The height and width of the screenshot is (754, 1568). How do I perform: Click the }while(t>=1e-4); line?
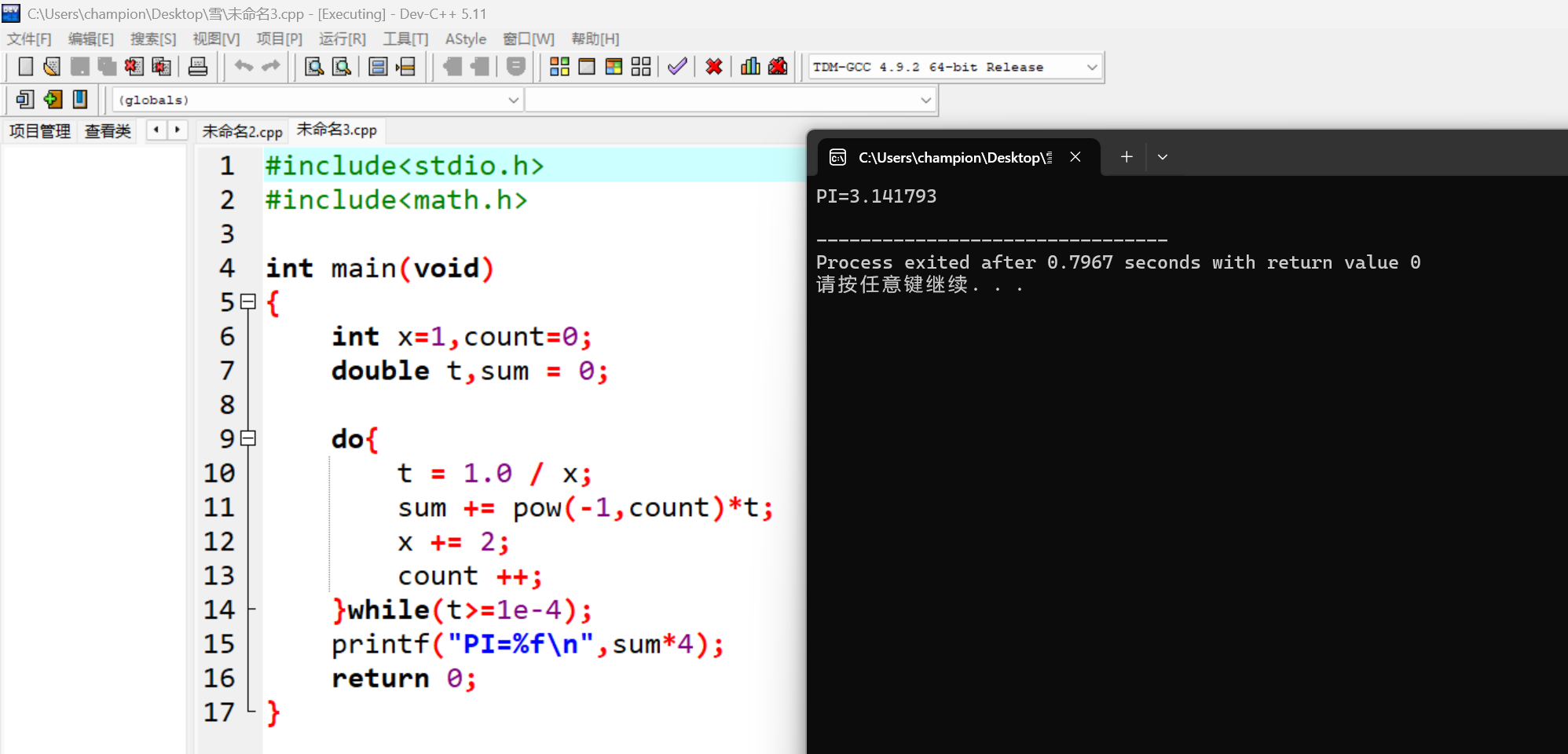click(x=461, y=610)
